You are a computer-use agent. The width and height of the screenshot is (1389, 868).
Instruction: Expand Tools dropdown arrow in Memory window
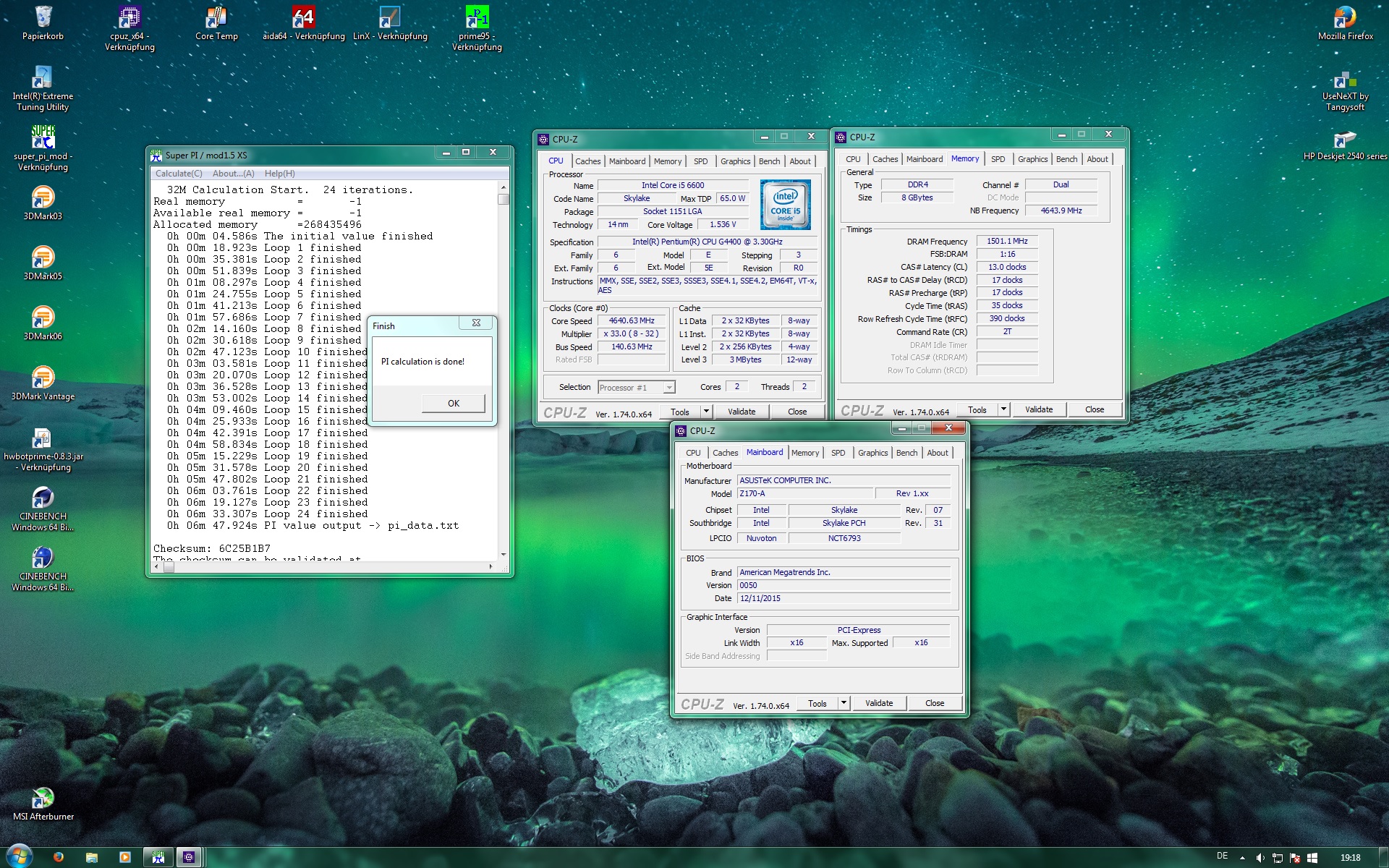coord(1003,409)
